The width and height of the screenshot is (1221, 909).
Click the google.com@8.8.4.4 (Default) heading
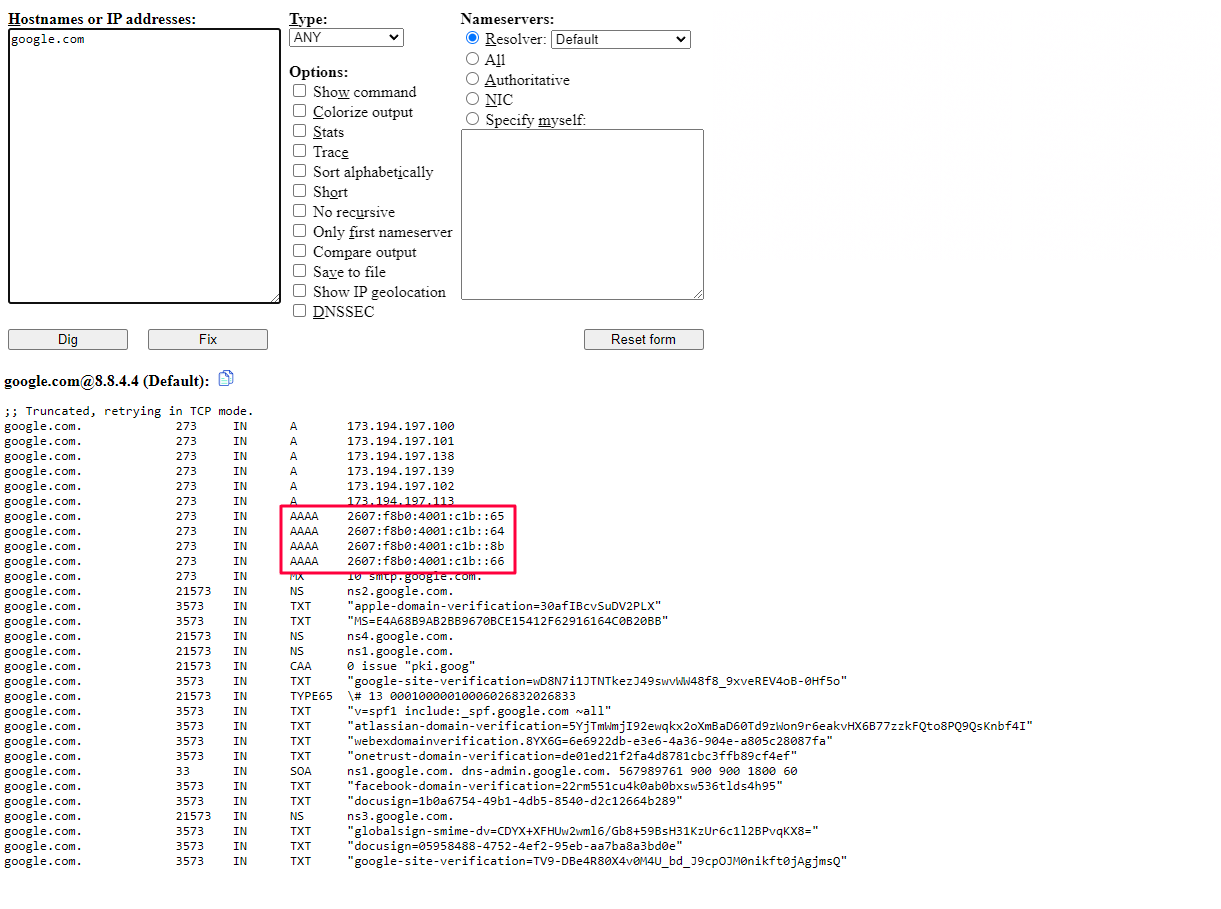tap(107, 381)
